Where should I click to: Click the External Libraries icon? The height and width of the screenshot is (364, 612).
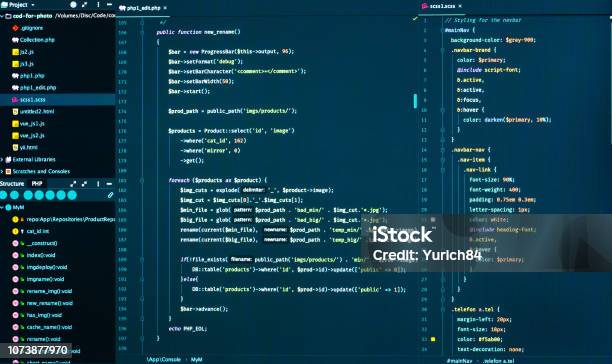8,160
